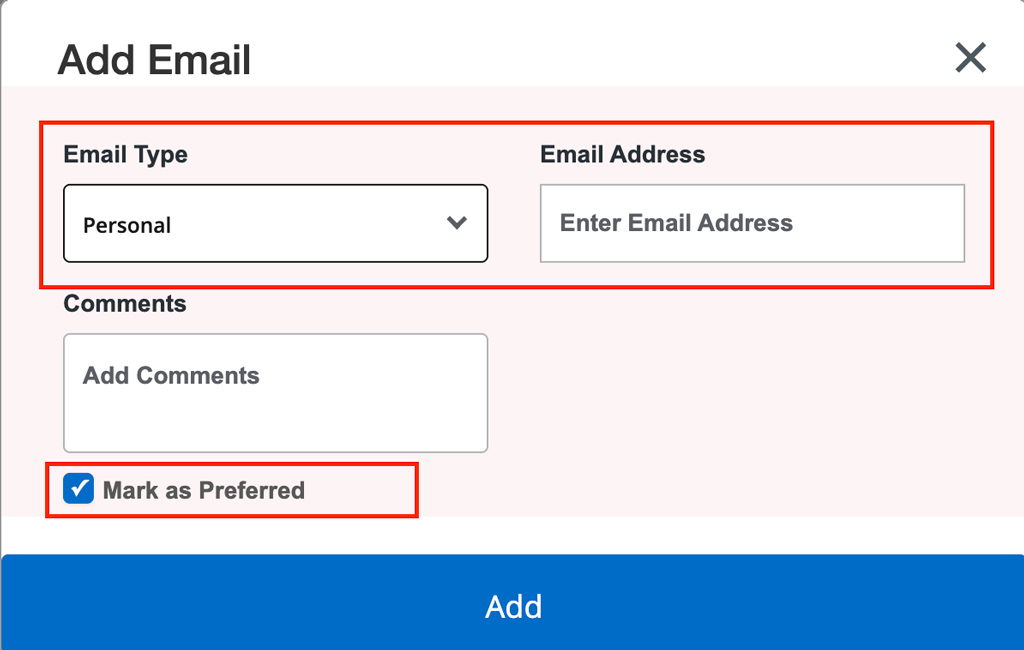Screen dimensions: 1024x650
Task: Expand the combo box showing Personal
Action: (275, 224)
